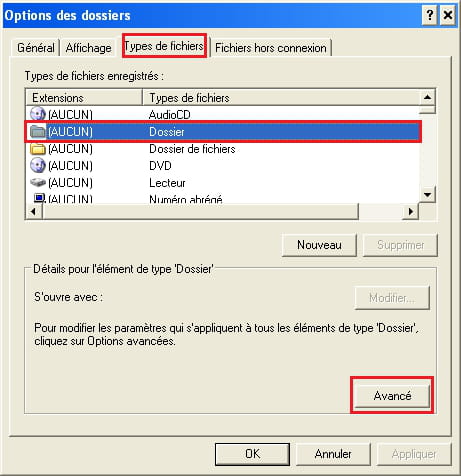The width and height of the screenshot is (461, 476).
Task: Close the Options des dossiers dialog
Action: coord(448,15)
